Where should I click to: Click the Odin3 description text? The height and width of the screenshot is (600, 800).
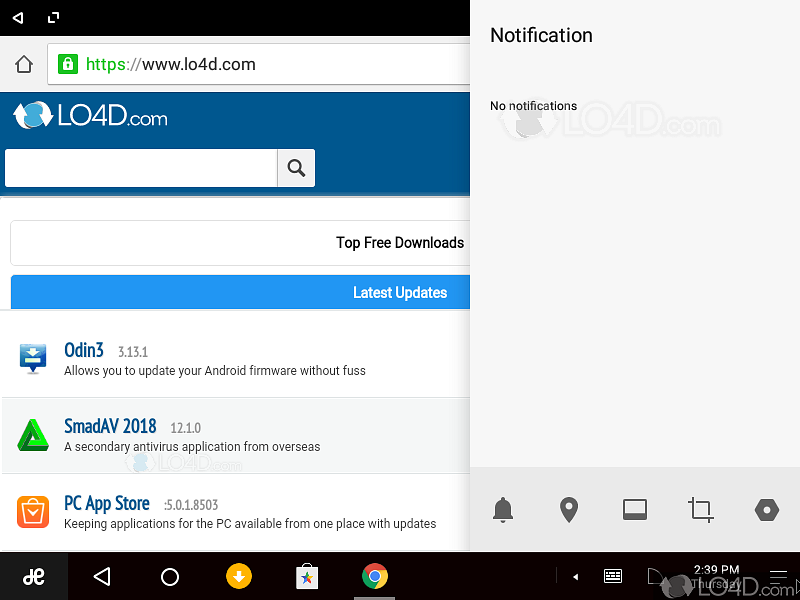(215, 371)
